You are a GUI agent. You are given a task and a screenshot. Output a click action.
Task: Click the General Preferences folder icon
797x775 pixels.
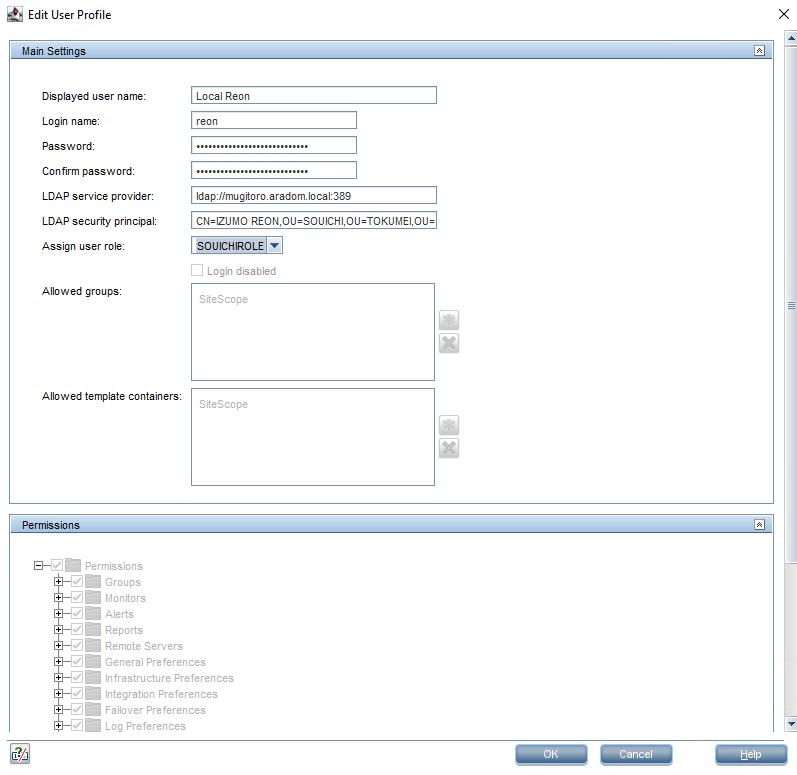(93, 661)
